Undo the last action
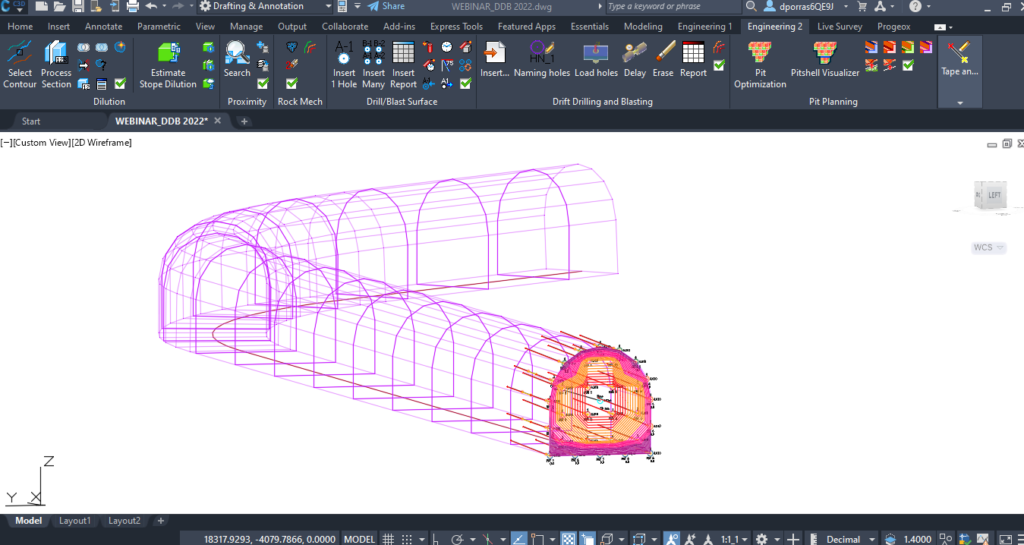The height and width of the screenshot is (545, 1024). (x=152, y=7)
